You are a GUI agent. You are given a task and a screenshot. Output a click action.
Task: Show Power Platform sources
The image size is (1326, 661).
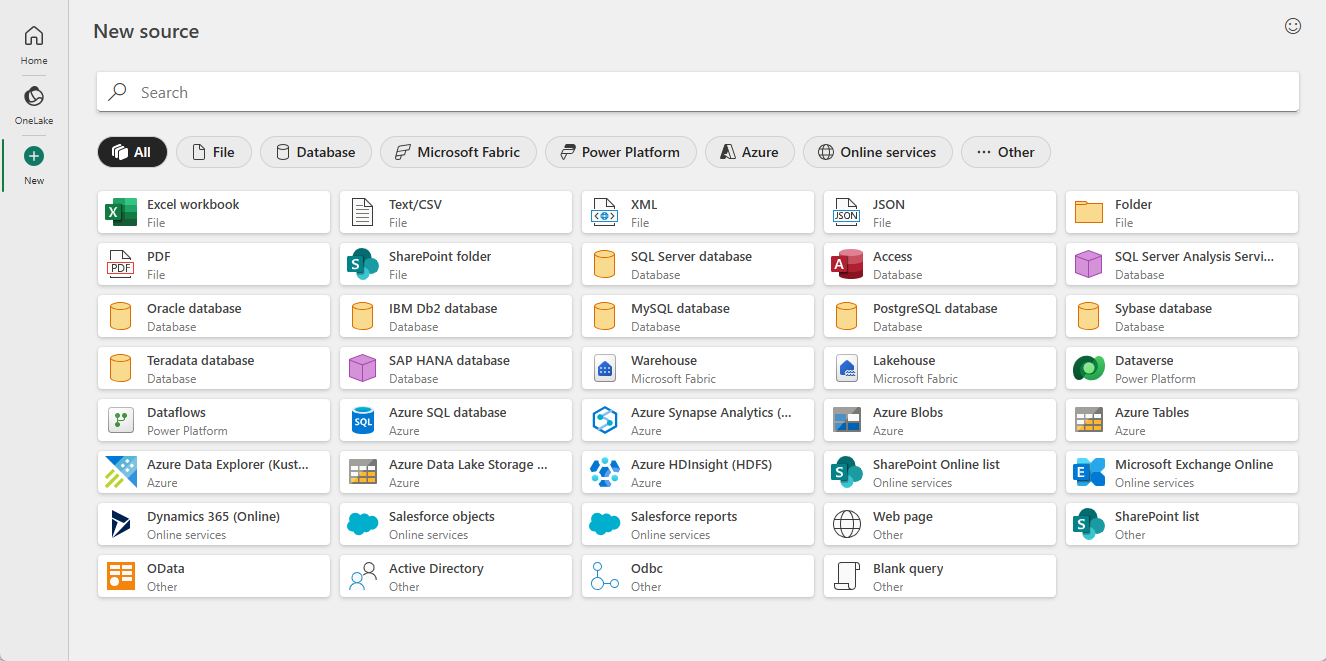click(621, 152)
